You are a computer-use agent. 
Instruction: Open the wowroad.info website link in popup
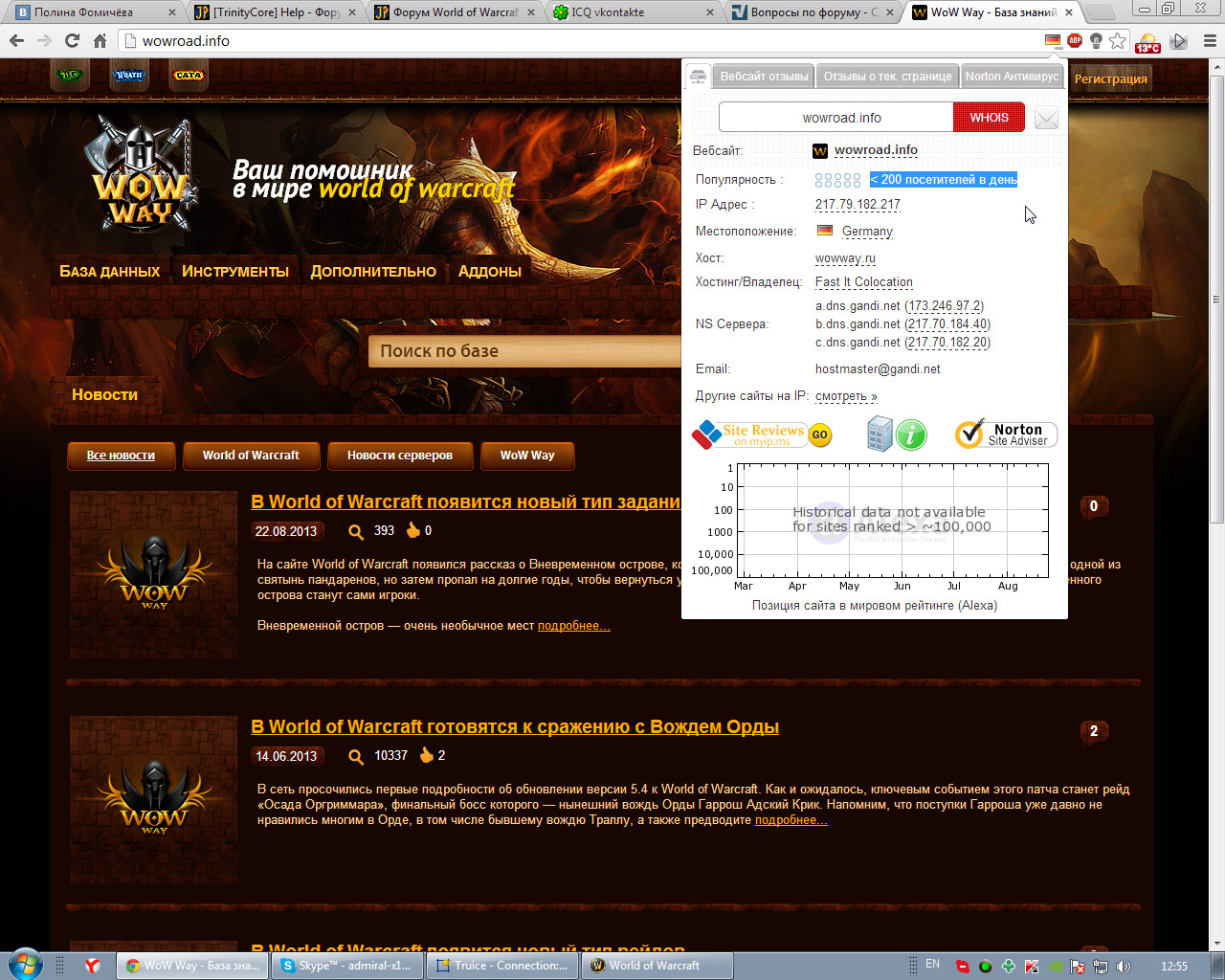(876, 150)
